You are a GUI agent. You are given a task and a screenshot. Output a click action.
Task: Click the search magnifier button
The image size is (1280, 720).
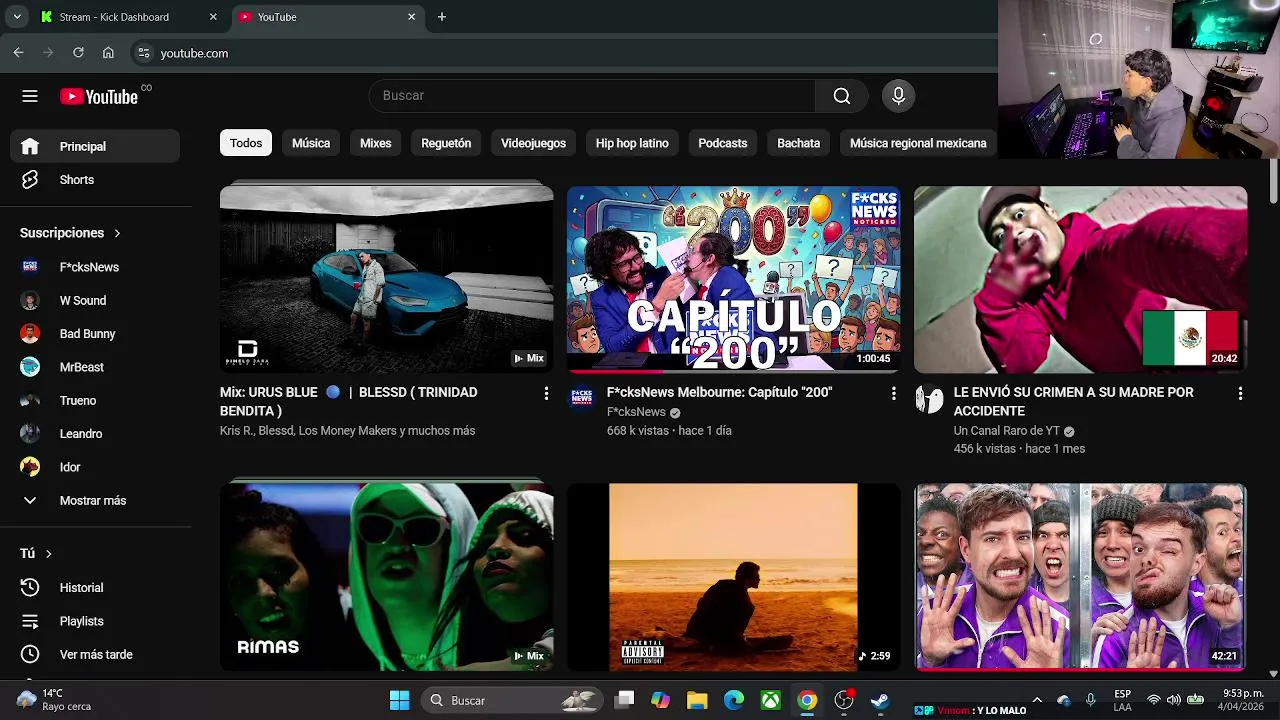click(x=842, y=96)
